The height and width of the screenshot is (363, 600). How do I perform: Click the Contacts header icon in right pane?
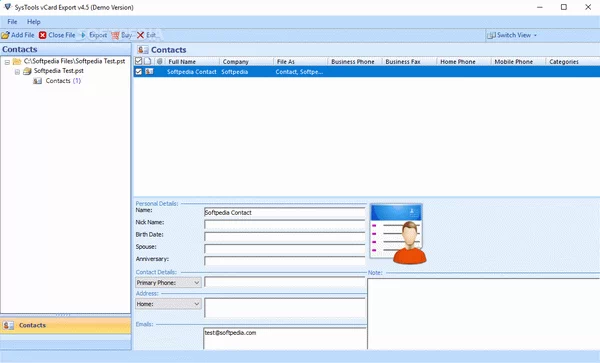click(143, 50)
